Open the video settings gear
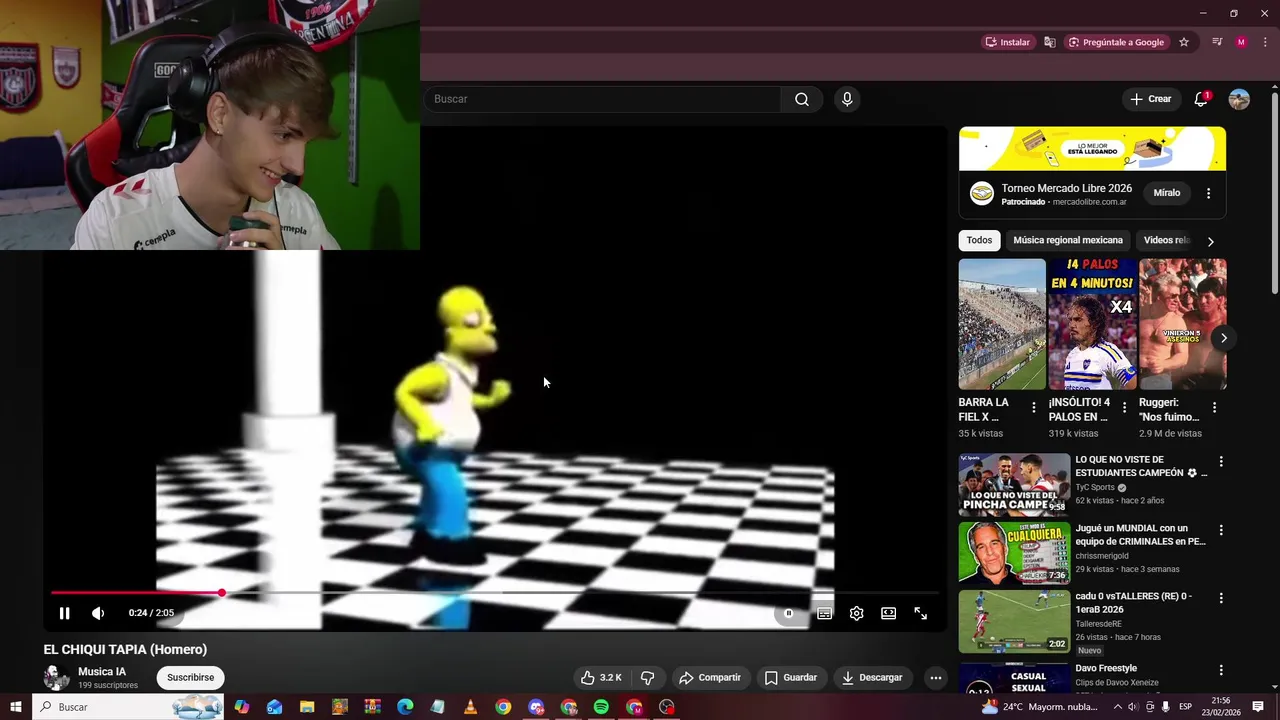The width and height of the screenshot is (1280, 720). click(x=856, y=613)
